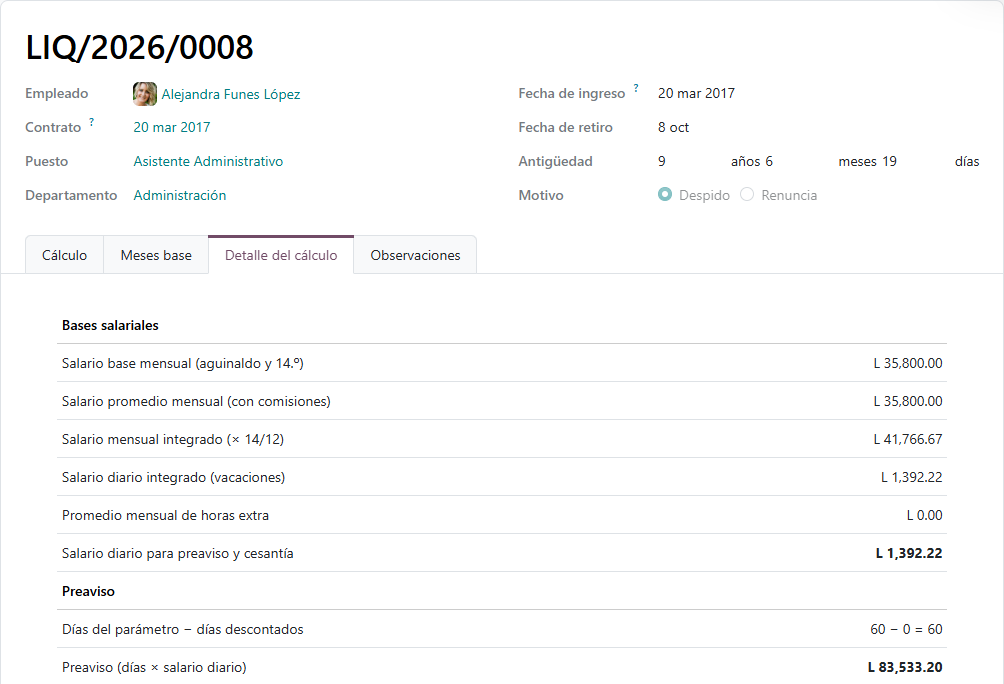The image size is (1004, 684).
Task: Click the record title LIQ/2026/0008
Action: pos(140,47)
